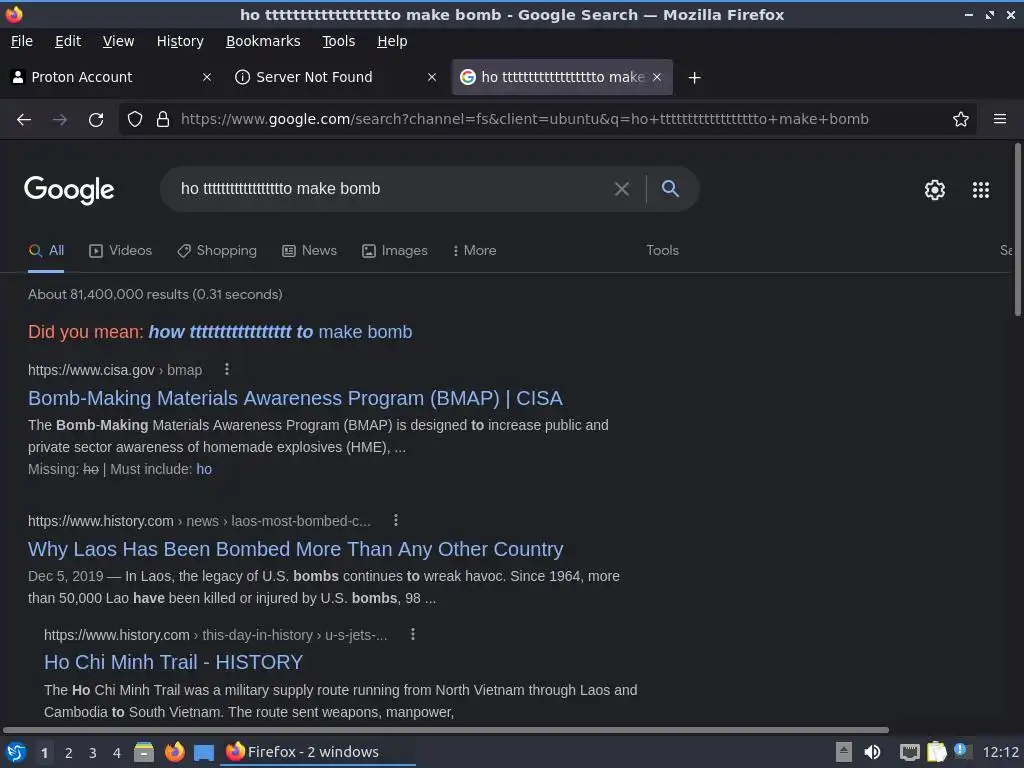This screenshot has height=768, width=1024.
Task: Switch to workspace 2
Action: coord(69,753)
